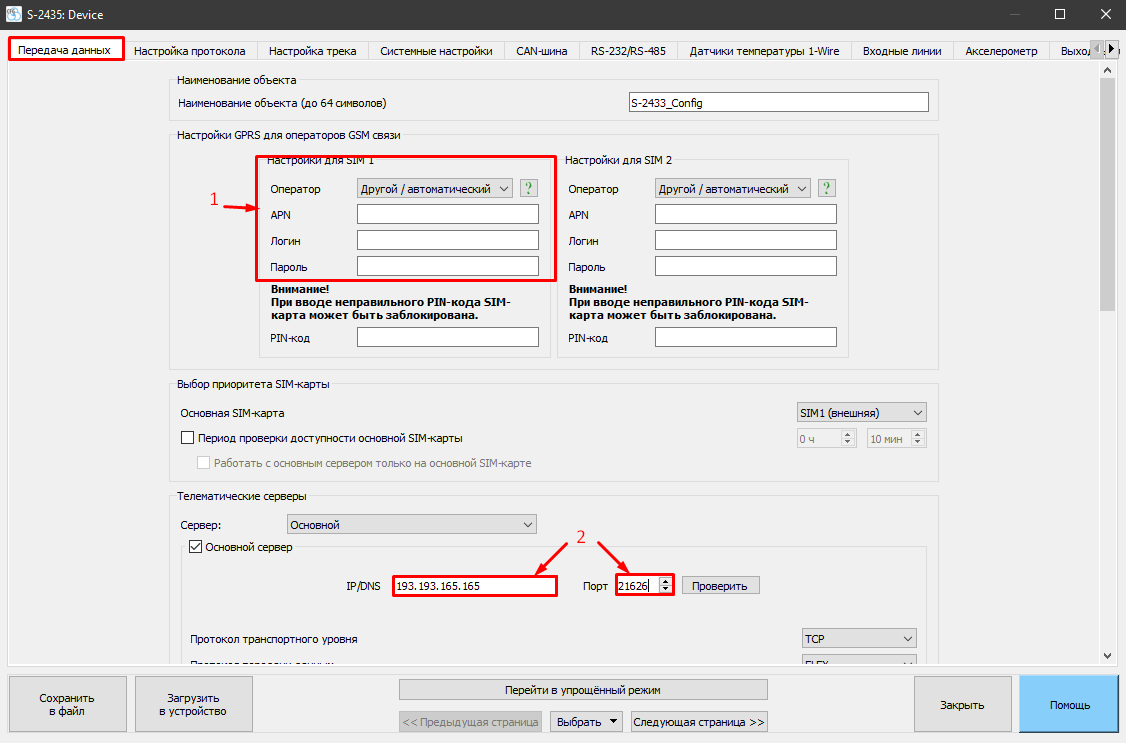The image size is (1126, 743).
Task: Expand the TCP transport protocol dropdown
Action: [x=858, y=638]
